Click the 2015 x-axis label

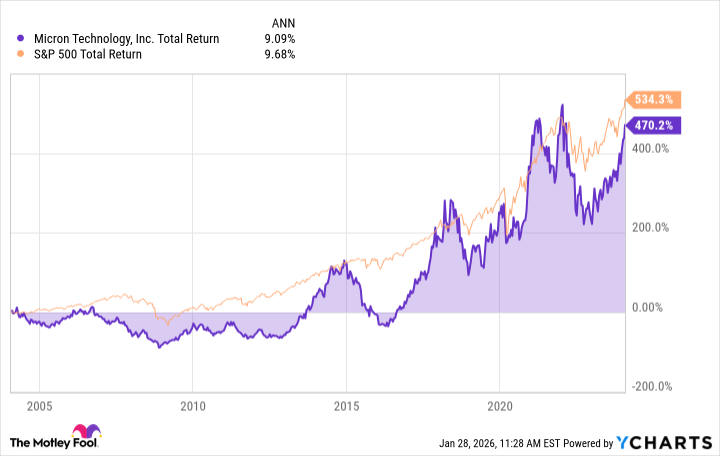tap(346, 407)
